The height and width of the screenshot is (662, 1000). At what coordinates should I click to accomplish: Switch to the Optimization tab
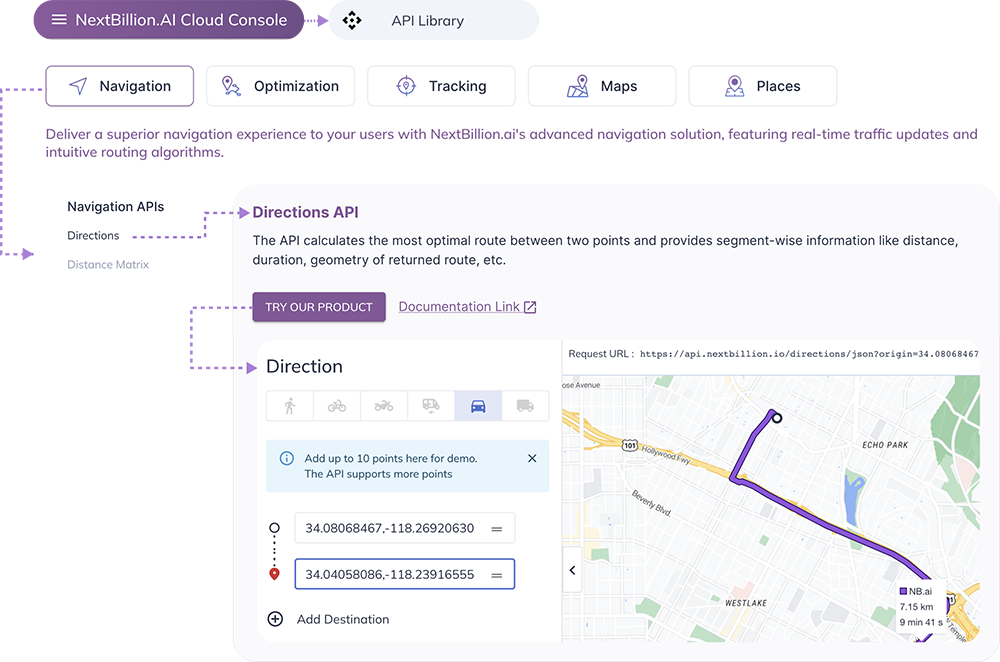pyautogui.click(x=280, y=86)
